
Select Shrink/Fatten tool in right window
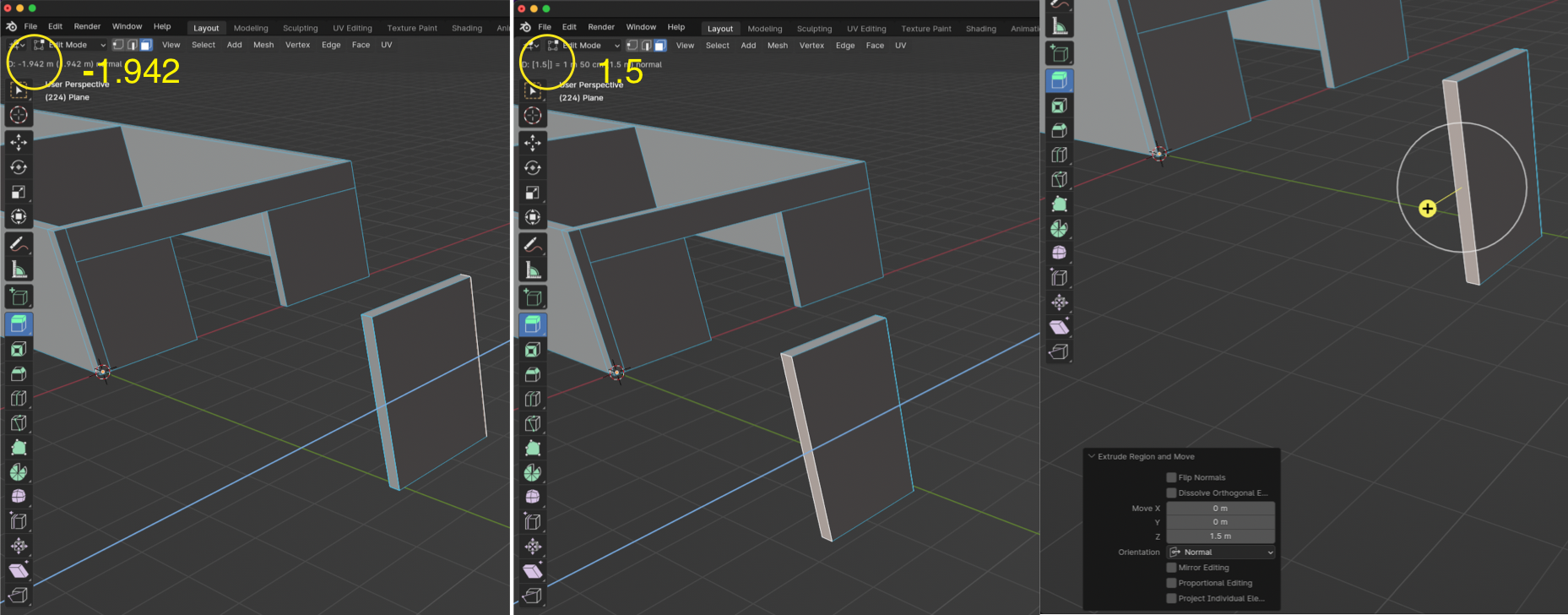[1059, 302]
